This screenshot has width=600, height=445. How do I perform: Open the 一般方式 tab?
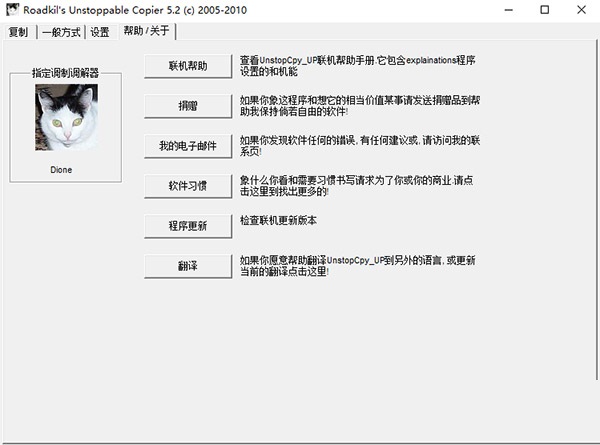click(61, 32)
